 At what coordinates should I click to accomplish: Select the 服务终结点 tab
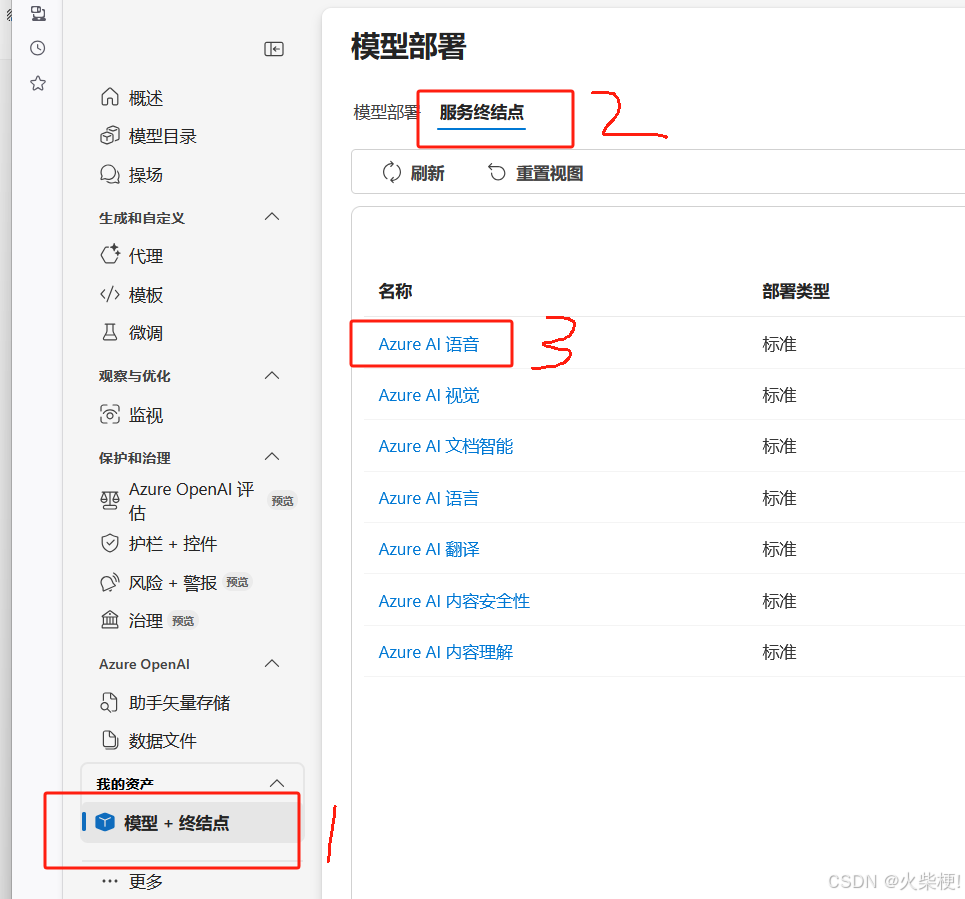coord(481,112)
